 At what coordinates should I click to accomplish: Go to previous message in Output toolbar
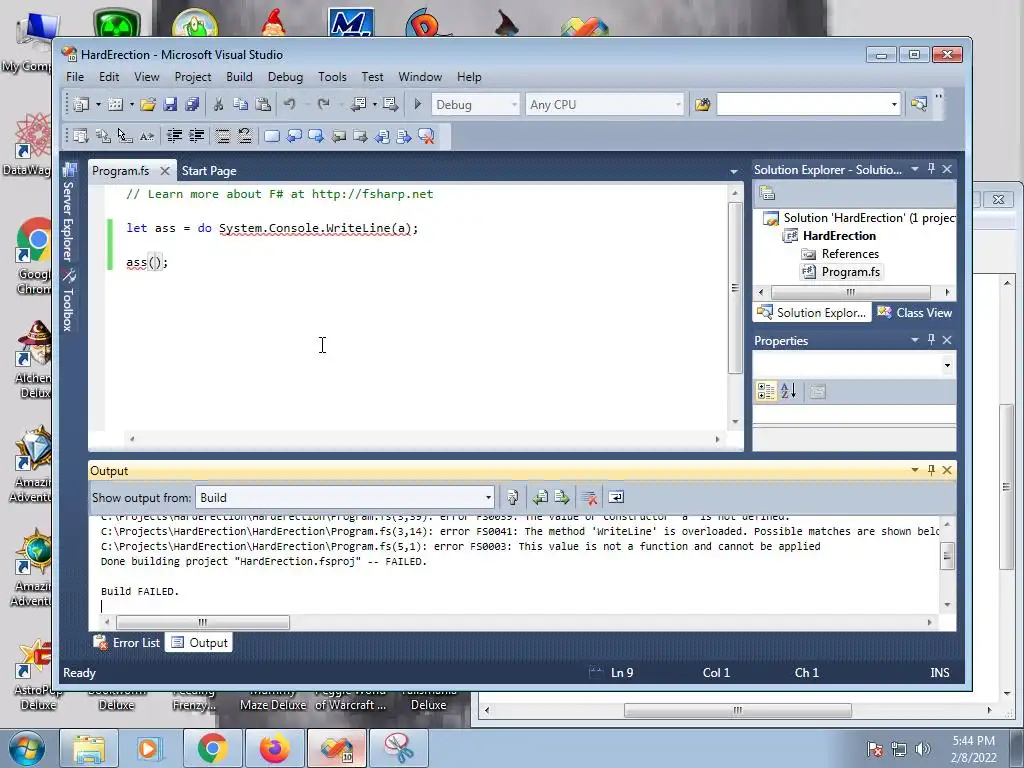tap(540, 498)
